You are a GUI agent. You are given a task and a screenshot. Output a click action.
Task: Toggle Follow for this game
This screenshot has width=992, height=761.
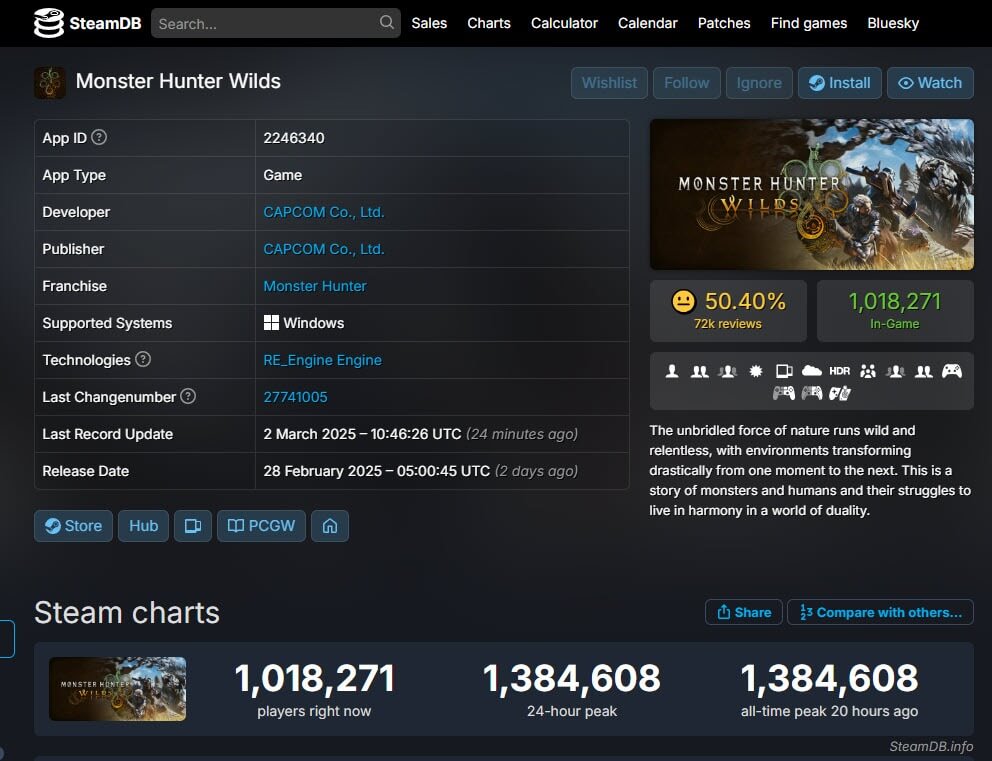coord(686,83)
